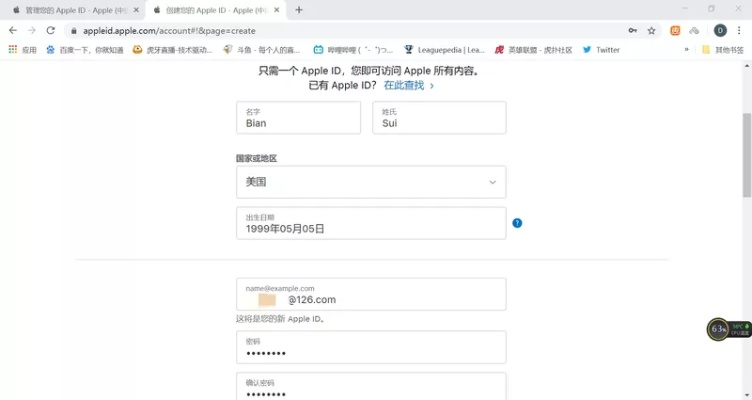
Task: Open the Leaguepedia bookmark
Action: [444, 50]
